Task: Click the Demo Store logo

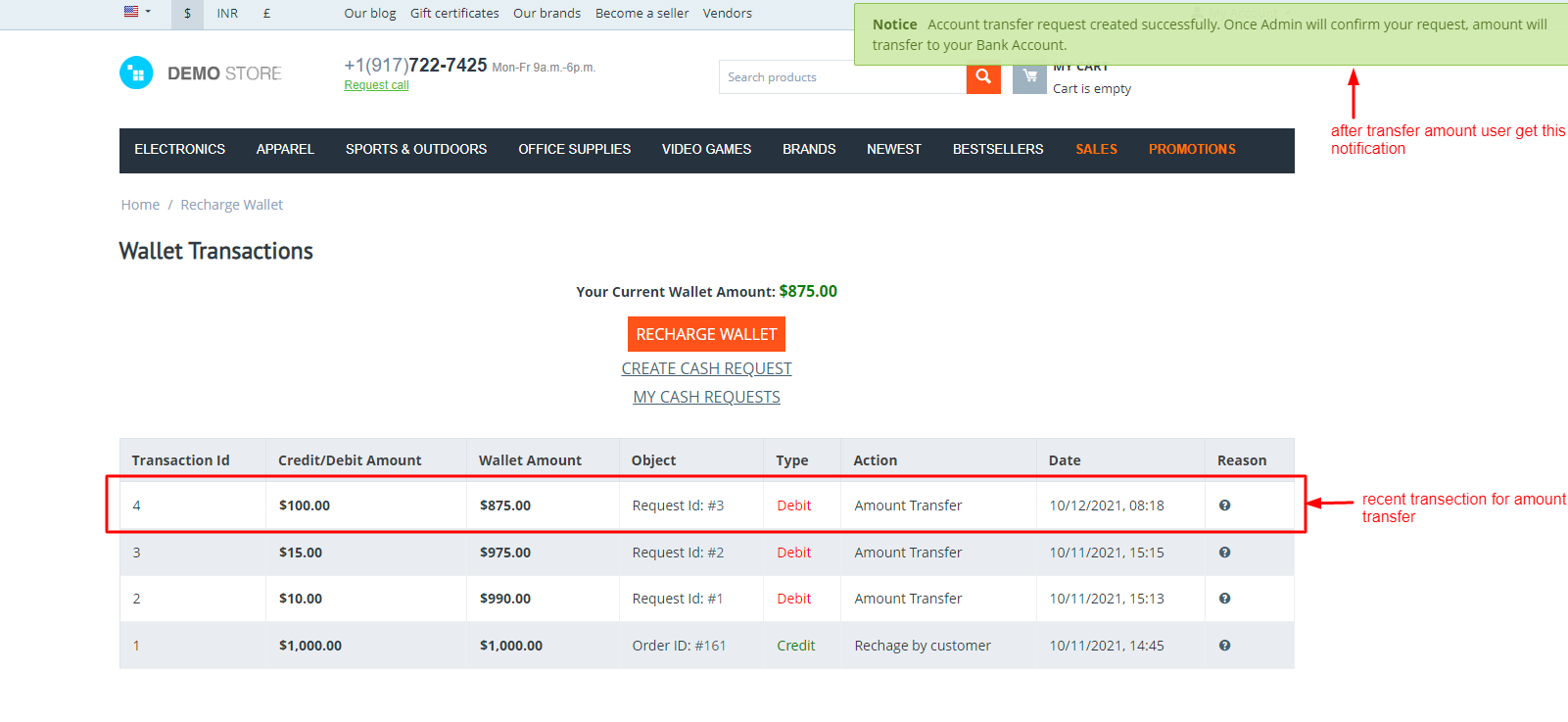Action: coord(201,73)
